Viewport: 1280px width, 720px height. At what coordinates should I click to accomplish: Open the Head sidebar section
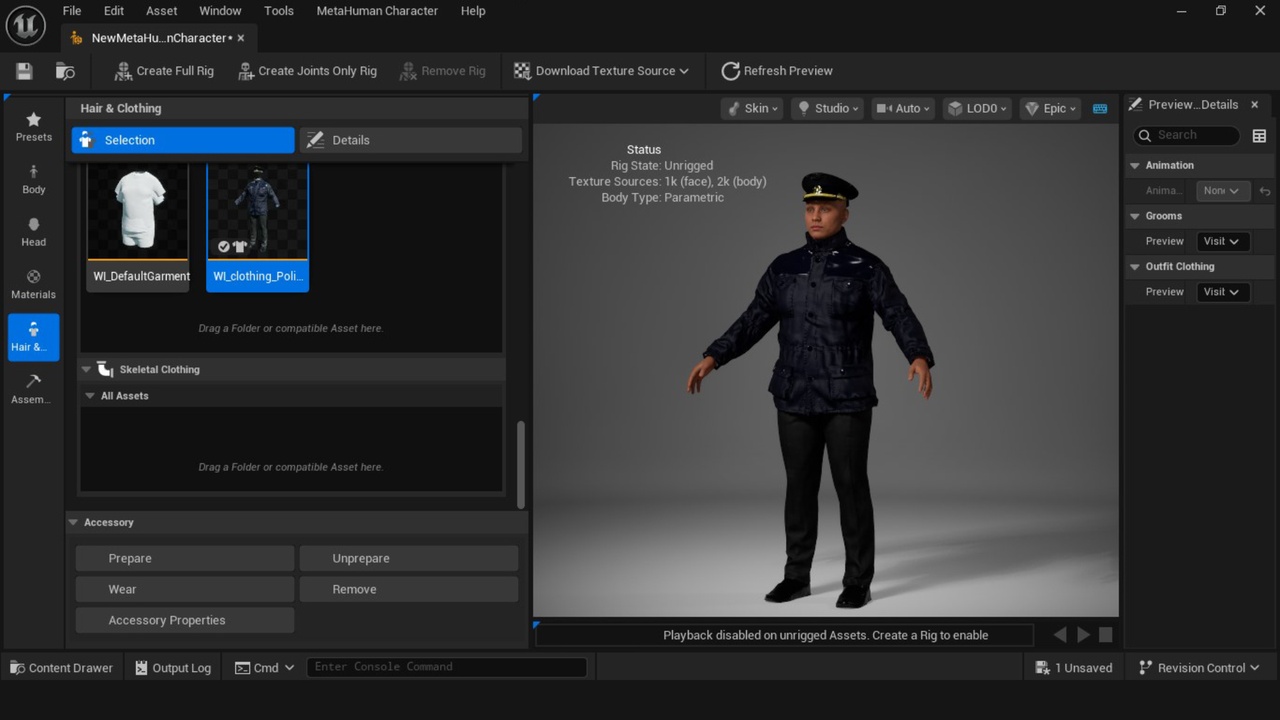[x=34, y=232]
